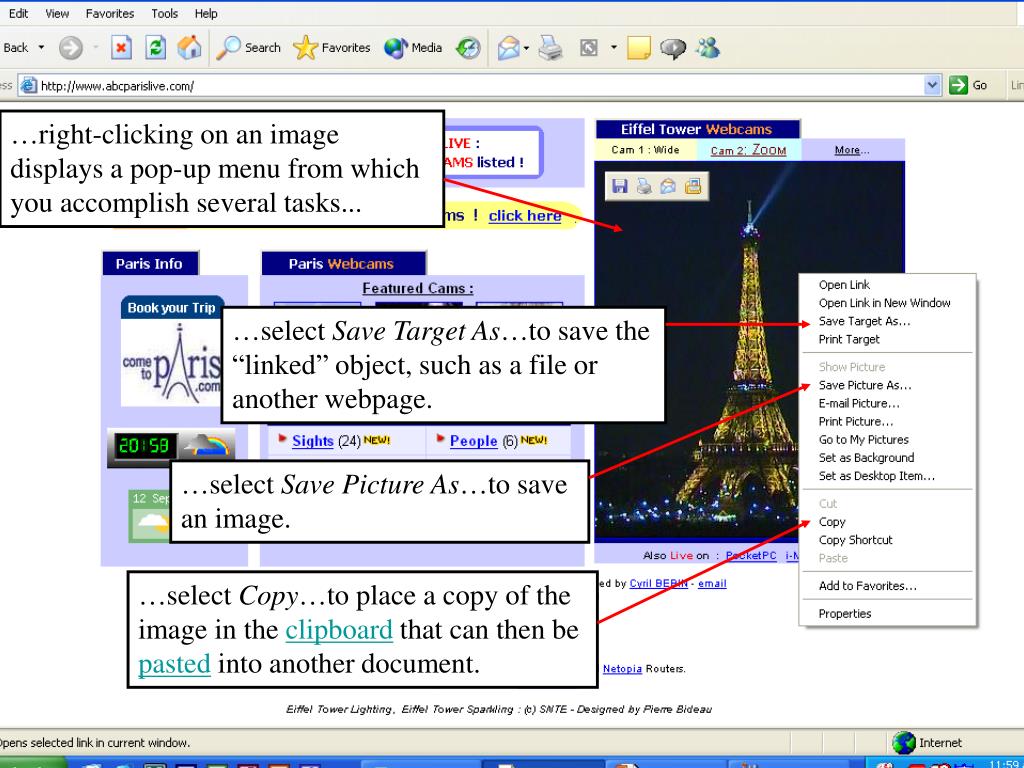Open the View menu
The height and width of the screenshot is (768, 1024).
coord(57,13)
